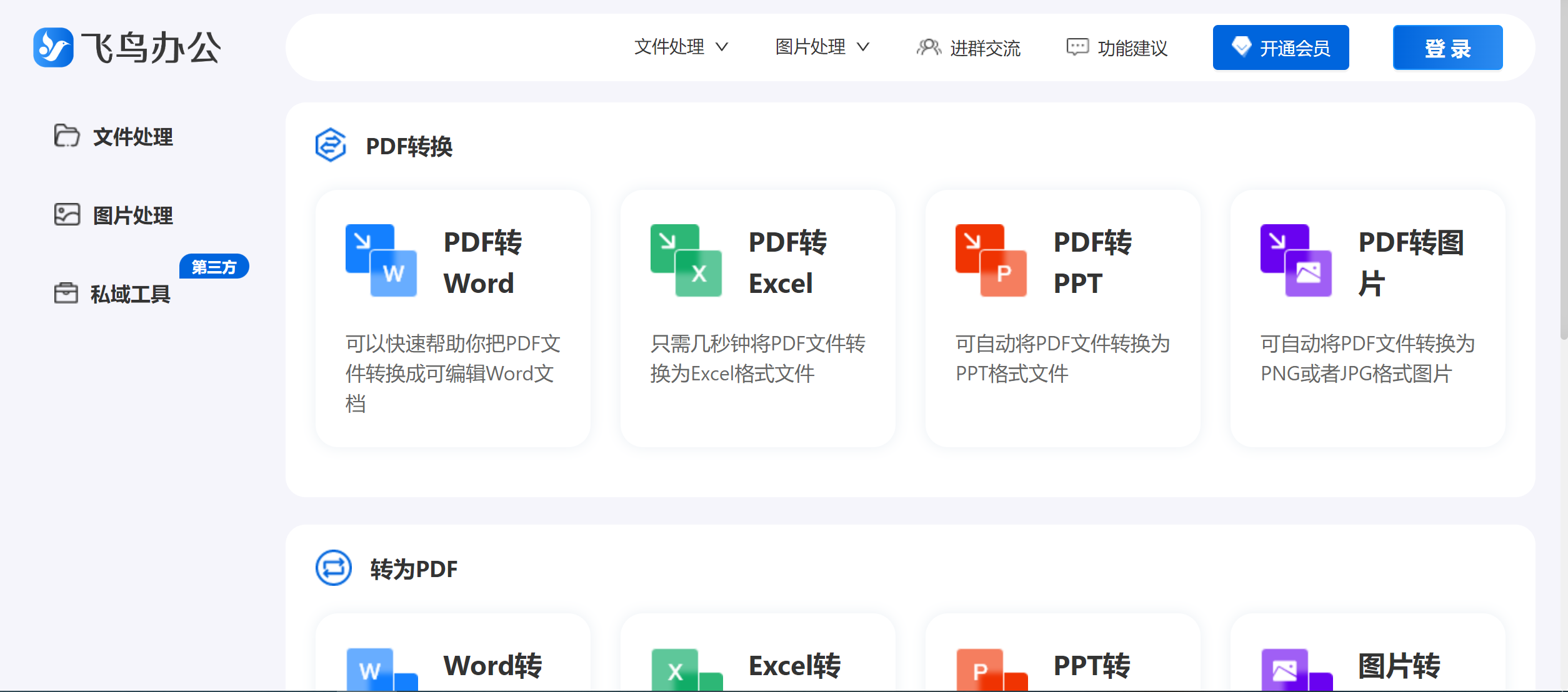
Task: Click the 开通会员 button
Action: [x=1281, y=47]
